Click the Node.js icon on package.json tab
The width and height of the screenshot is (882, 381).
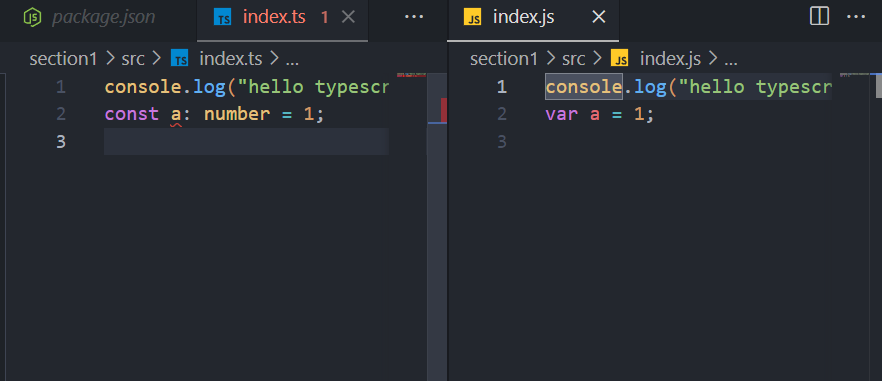pos(33,17)
